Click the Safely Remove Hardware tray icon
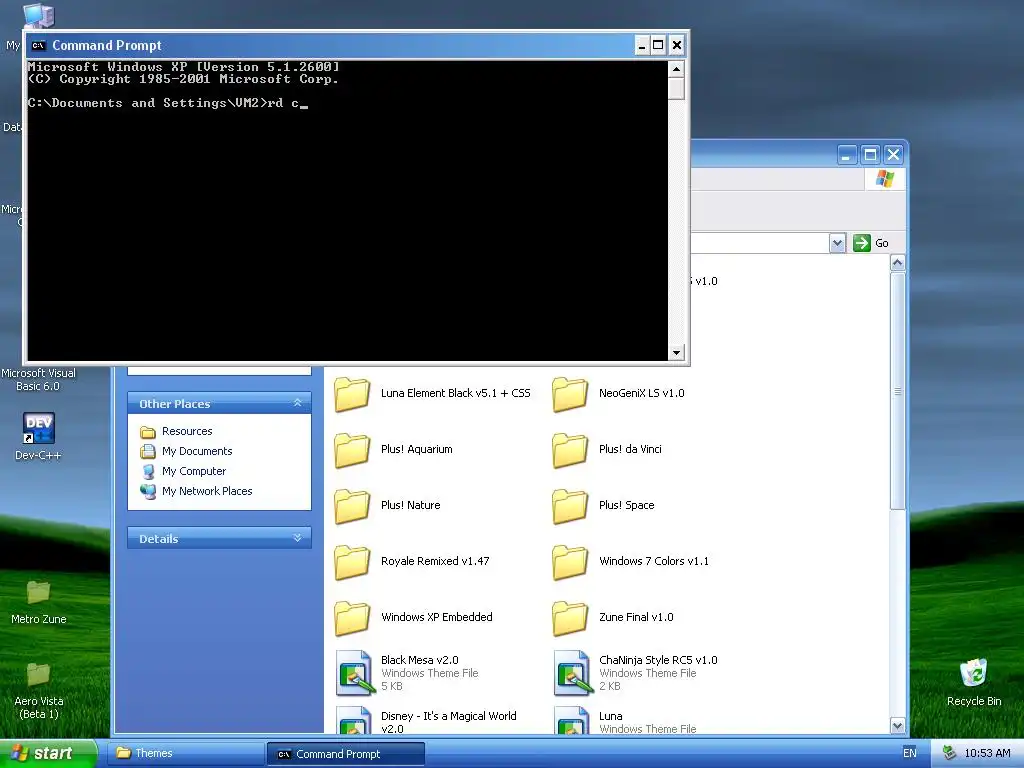 click(x=949, y=753)
